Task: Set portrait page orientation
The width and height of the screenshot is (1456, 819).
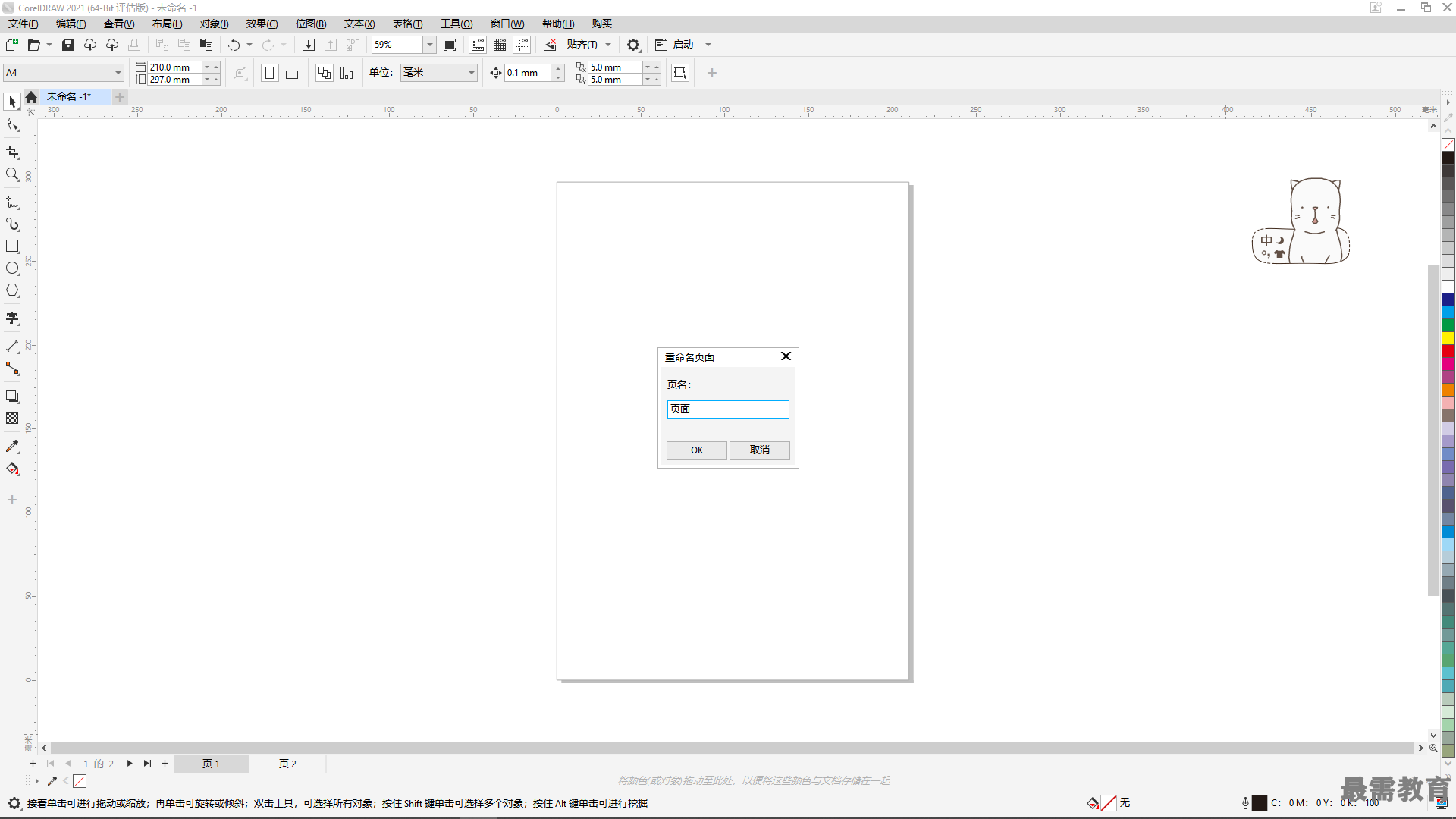Action: [x=269, y=73]
